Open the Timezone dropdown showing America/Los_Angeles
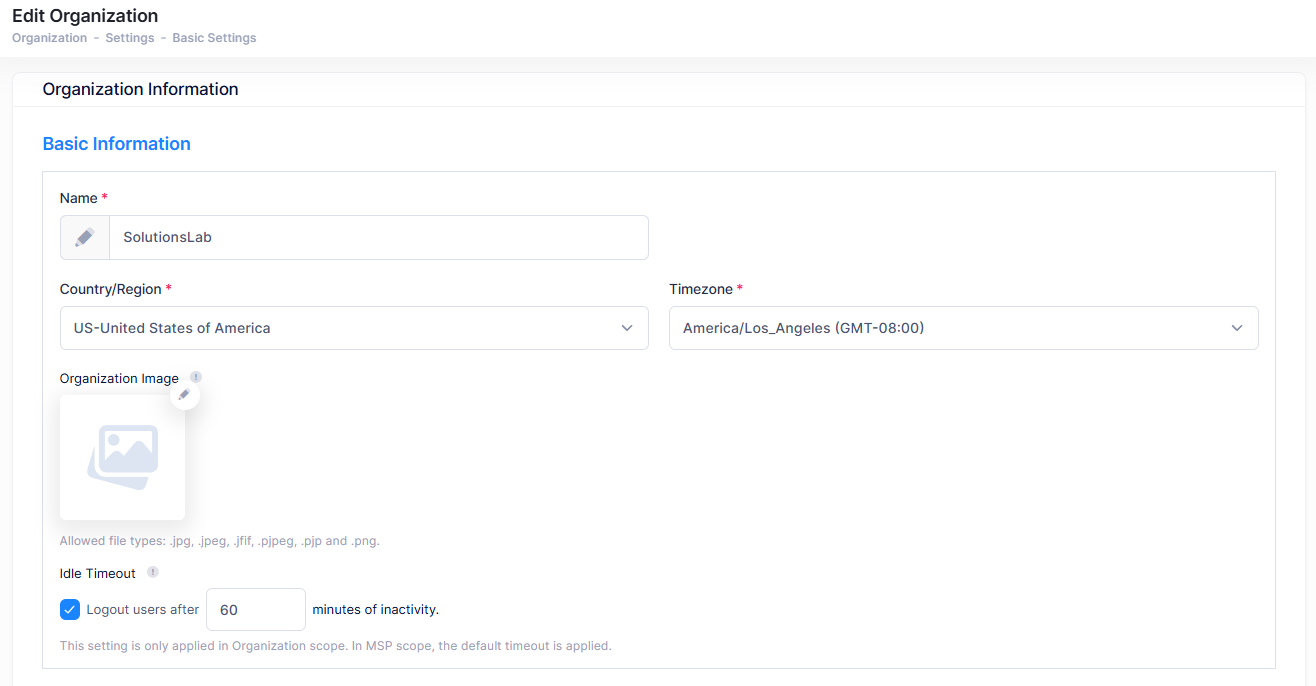The width and height of the screenshot is (1316, 686). click(950, 328)
